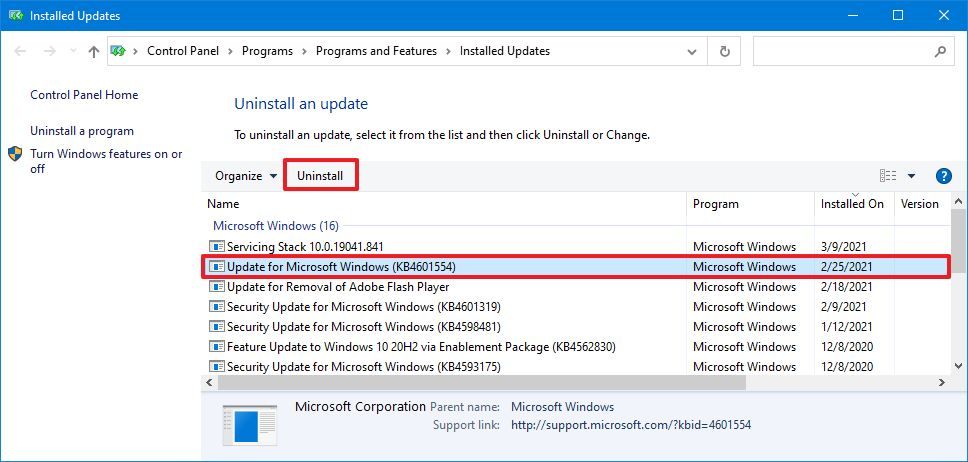Click icon beside KB4593175 update

point(217,366)
